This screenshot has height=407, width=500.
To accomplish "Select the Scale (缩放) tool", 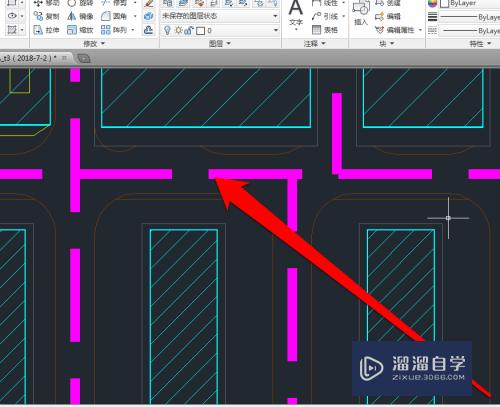I will (80, 30).
